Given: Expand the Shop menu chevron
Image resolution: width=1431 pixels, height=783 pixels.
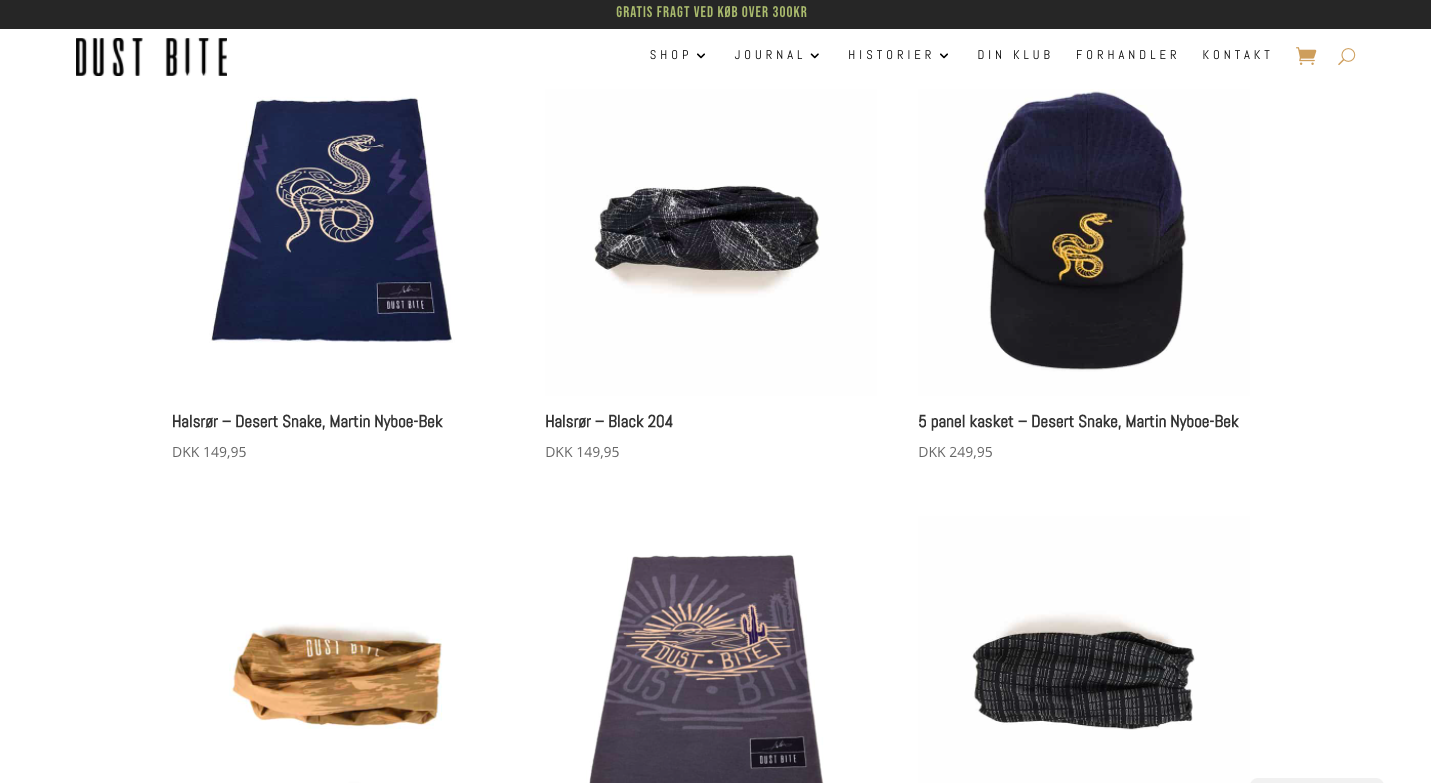Looking at the screenshot, I should pyautogui.click(x=702, y=56).
